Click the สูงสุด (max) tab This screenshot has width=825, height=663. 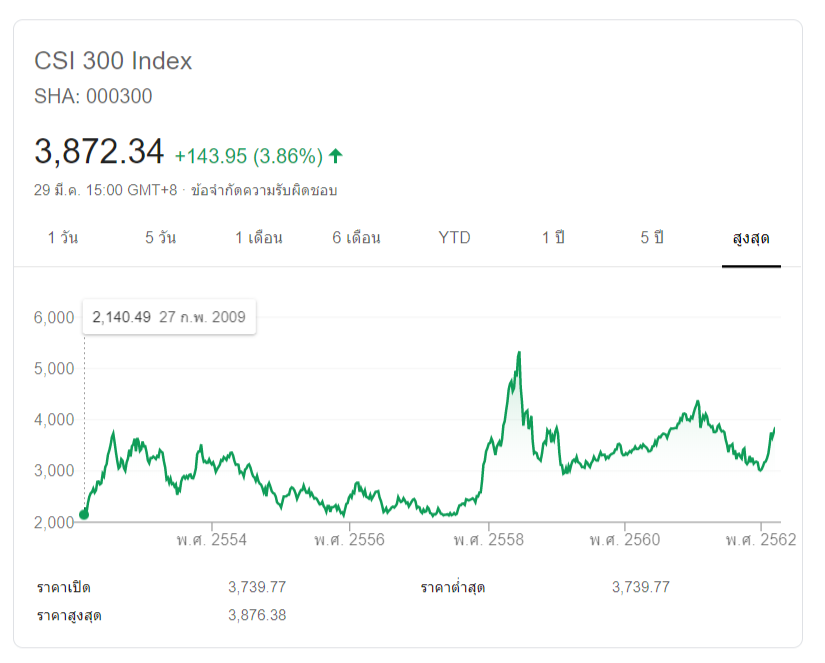point(751,238)
